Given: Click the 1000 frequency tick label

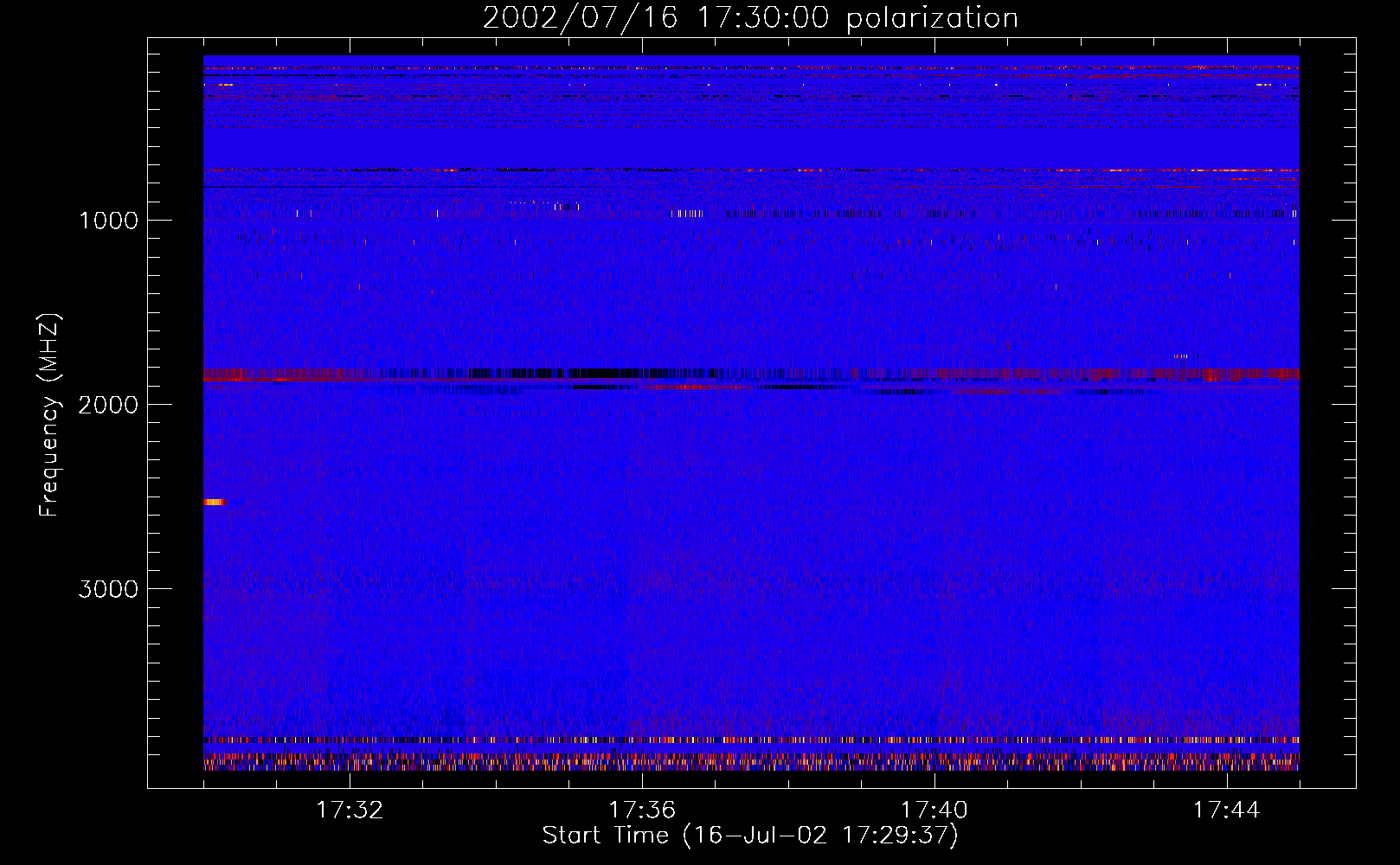Looking at the screenshot, I should pyautogui.click(x=108, y=221).
